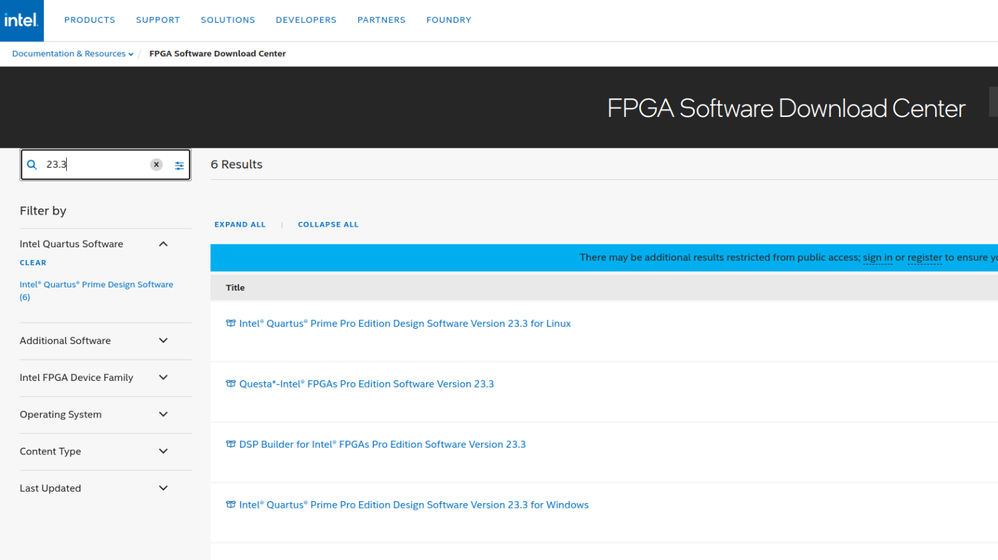Open Documentation & Resources breadcrumb dropdown
This screenshot has width=998, height=560.
pyautogui.click(x=72, y=54)
